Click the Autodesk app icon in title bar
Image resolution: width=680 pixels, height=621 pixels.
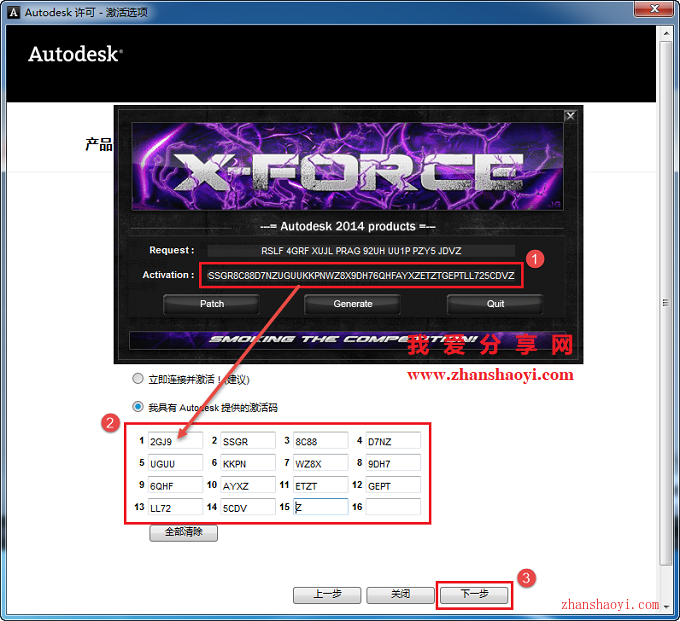[x=14, y=12]
